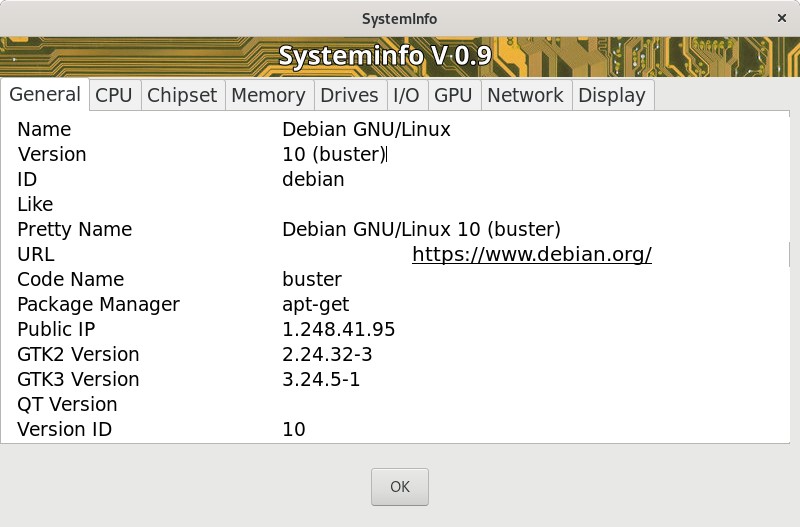
Task: Click the Version field value 10 (buster)
Action: [334, 155]
